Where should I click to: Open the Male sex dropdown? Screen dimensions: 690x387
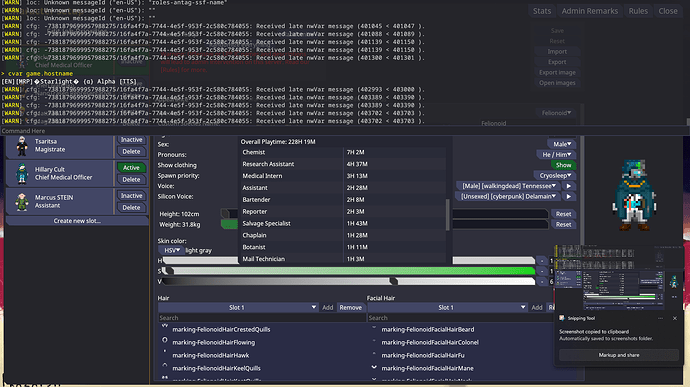562,144
